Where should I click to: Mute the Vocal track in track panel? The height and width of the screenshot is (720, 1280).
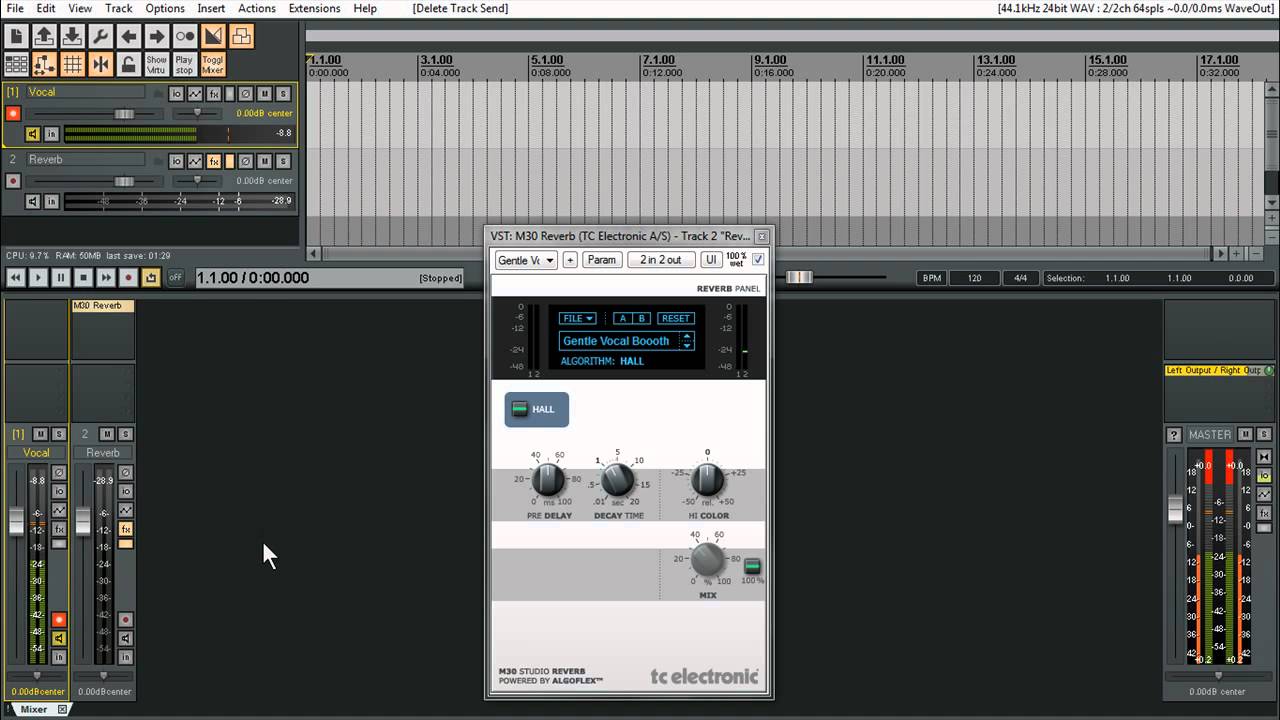265,93
